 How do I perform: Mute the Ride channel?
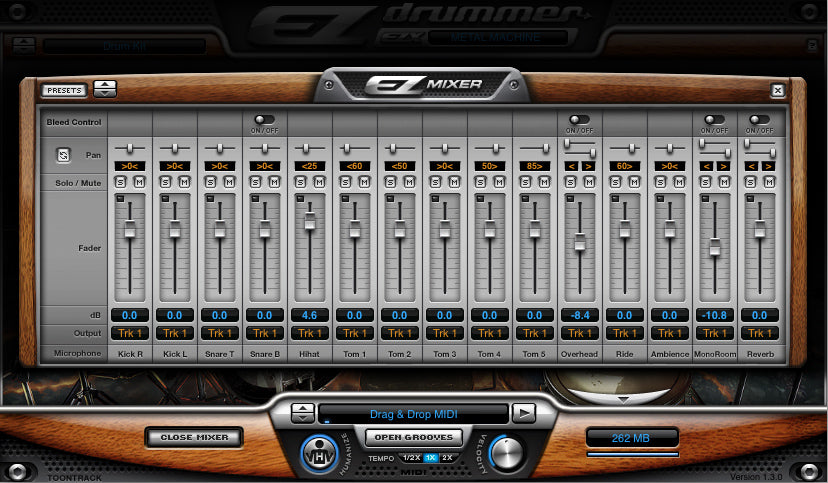(x=635, y=181)
